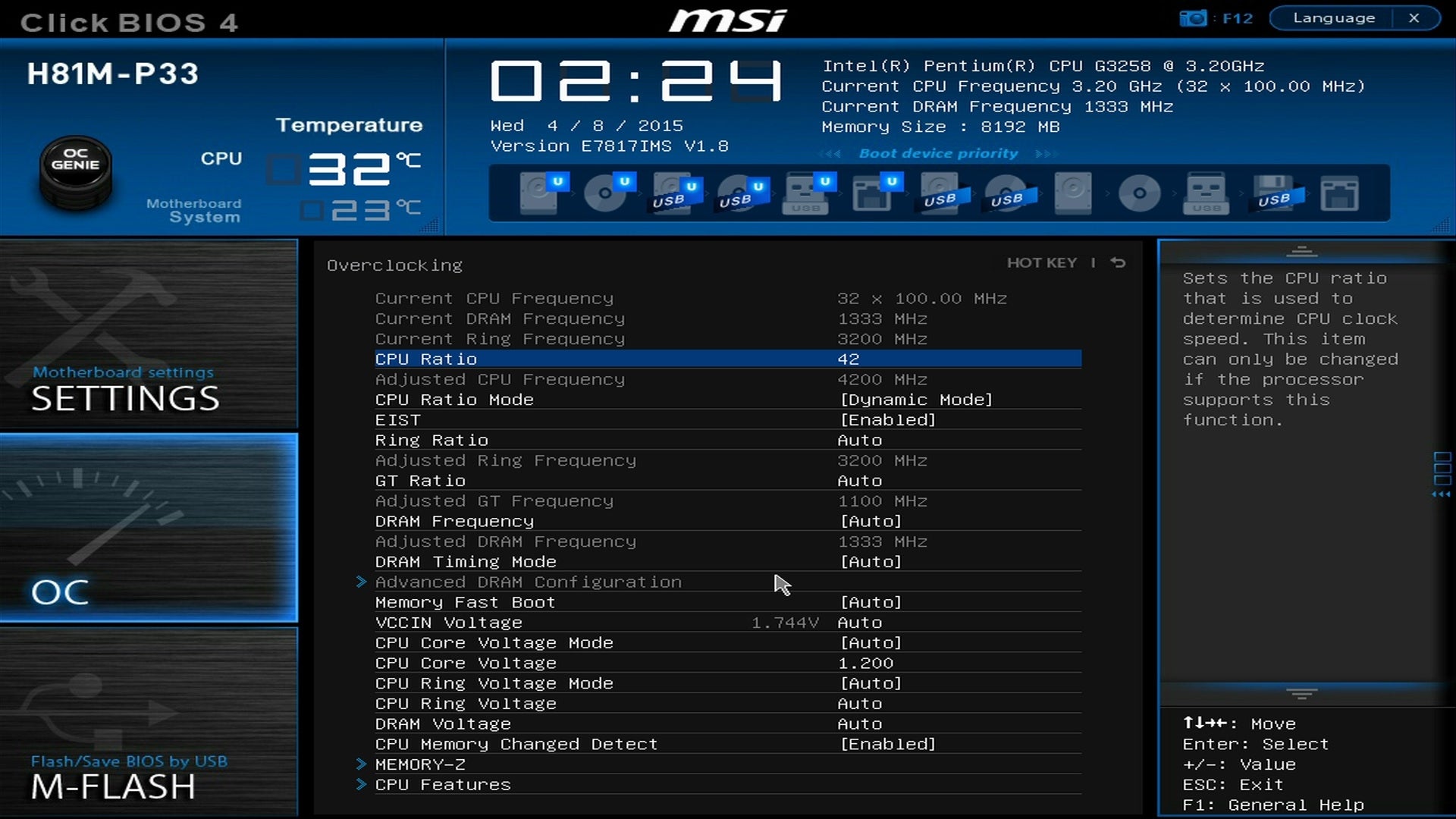Click the help panel top collapse handle
This screenshot has height=819, width=1456.
[x=1301, y=251]
